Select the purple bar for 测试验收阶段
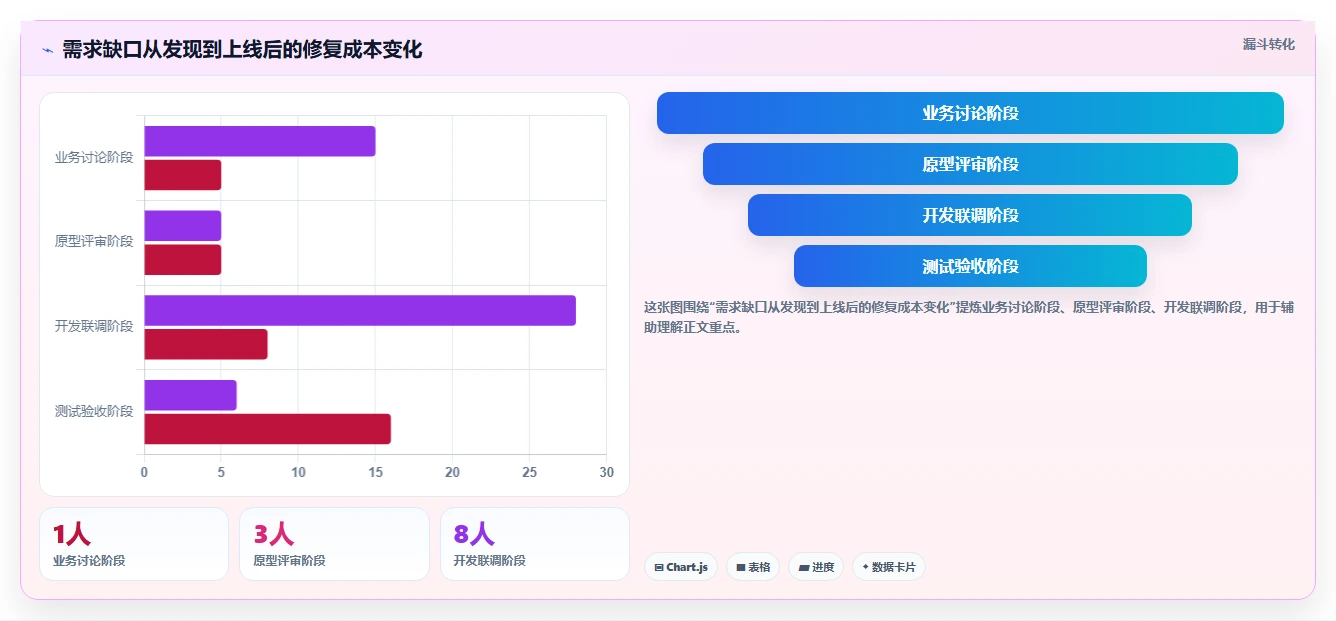 [191, 395]
